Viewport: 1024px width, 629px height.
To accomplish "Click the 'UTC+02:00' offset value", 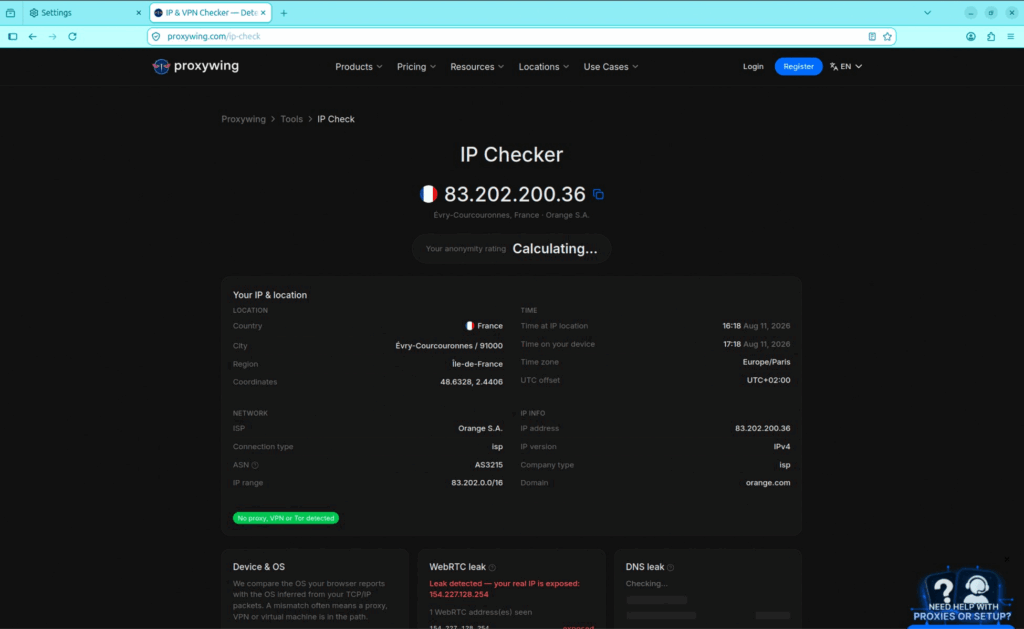I will pyautogui.click(x=768, y=380).
